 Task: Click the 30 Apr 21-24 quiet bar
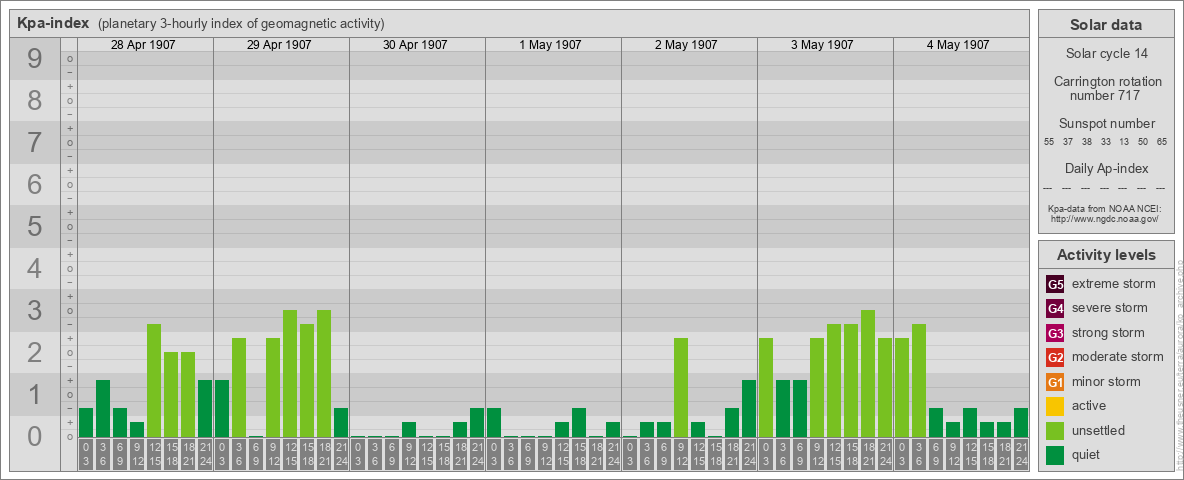click(477, 423)
